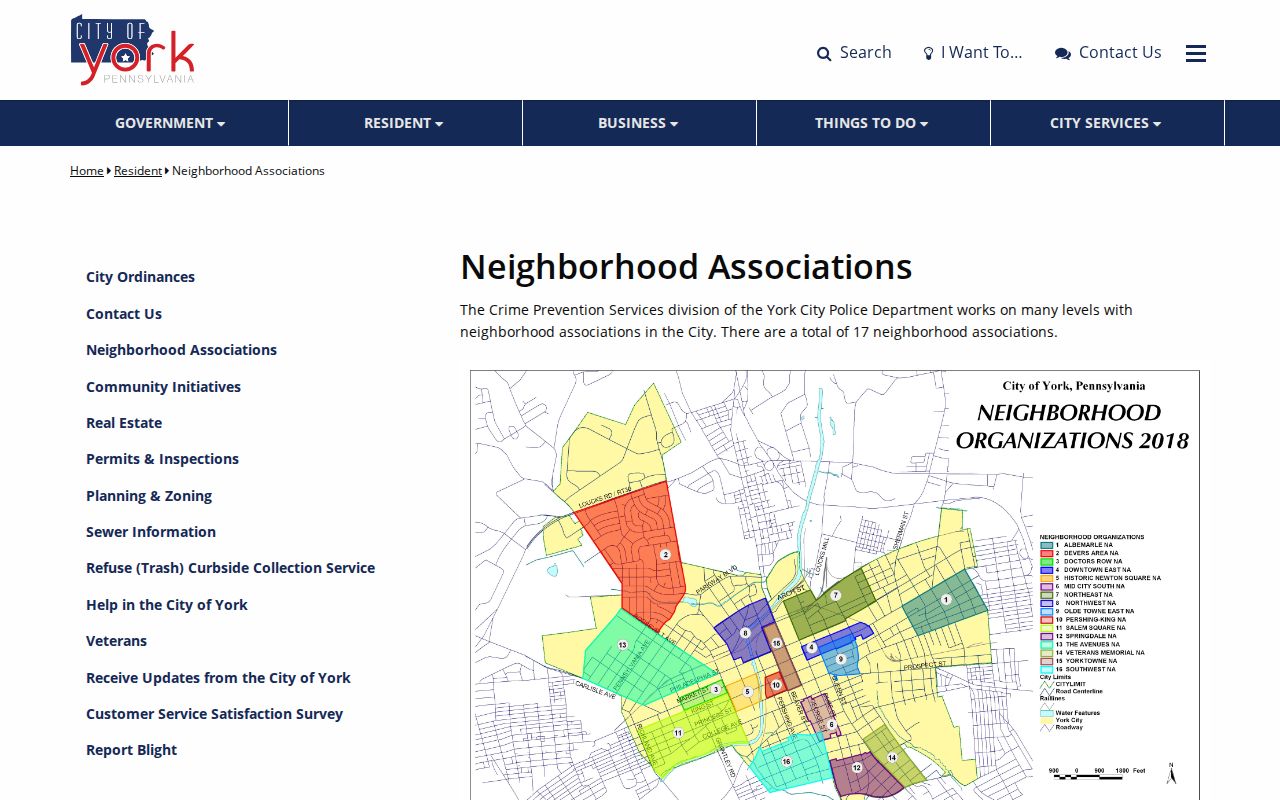Image resolution: width=1280 pixels, height=800 pixels.
Task: Open Refuse (Trash) Curbside Collection Service
Action: tap(230, 568)
